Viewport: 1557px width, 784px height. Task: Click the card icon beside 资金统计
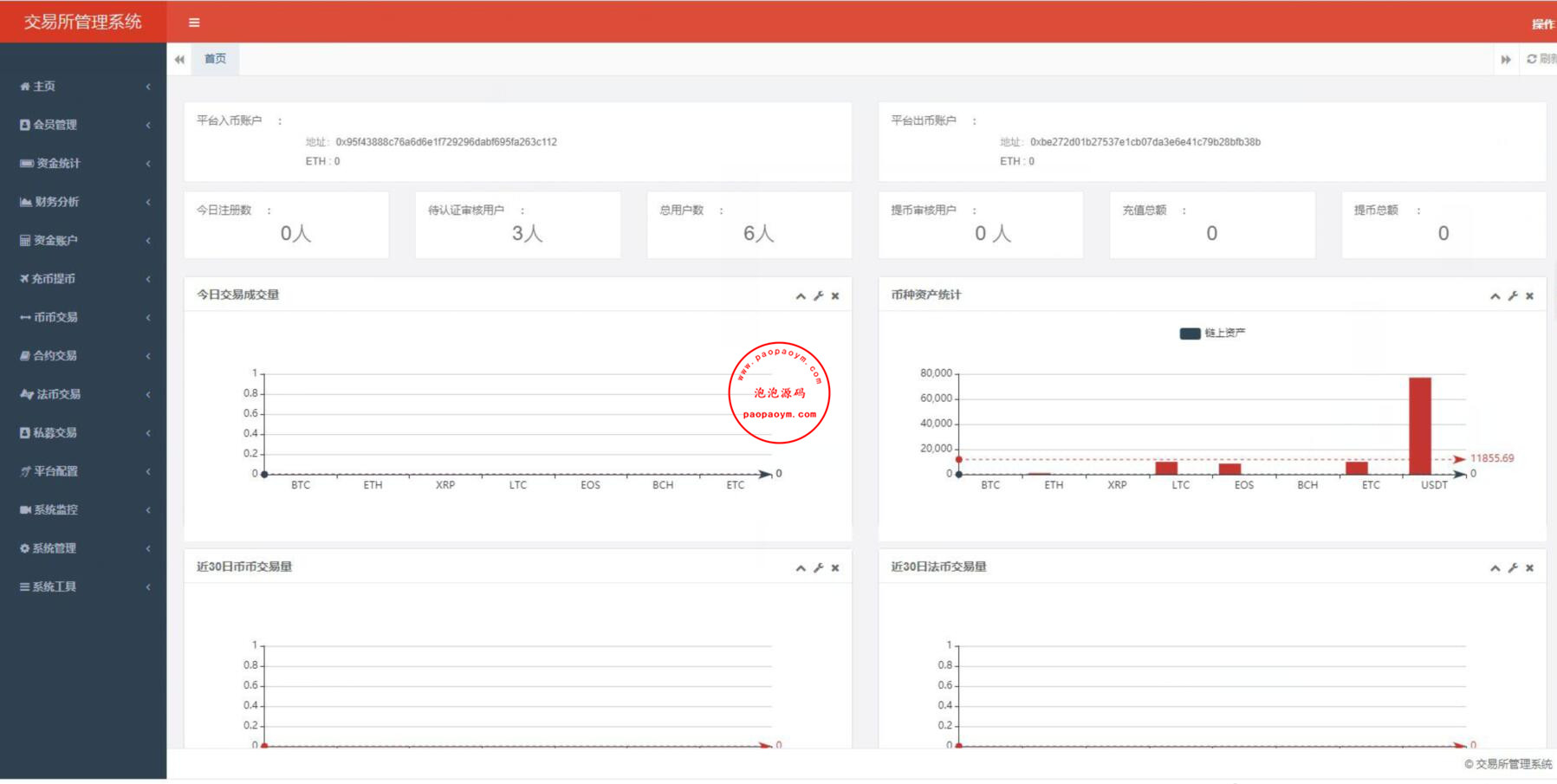(x=27, y=163)
